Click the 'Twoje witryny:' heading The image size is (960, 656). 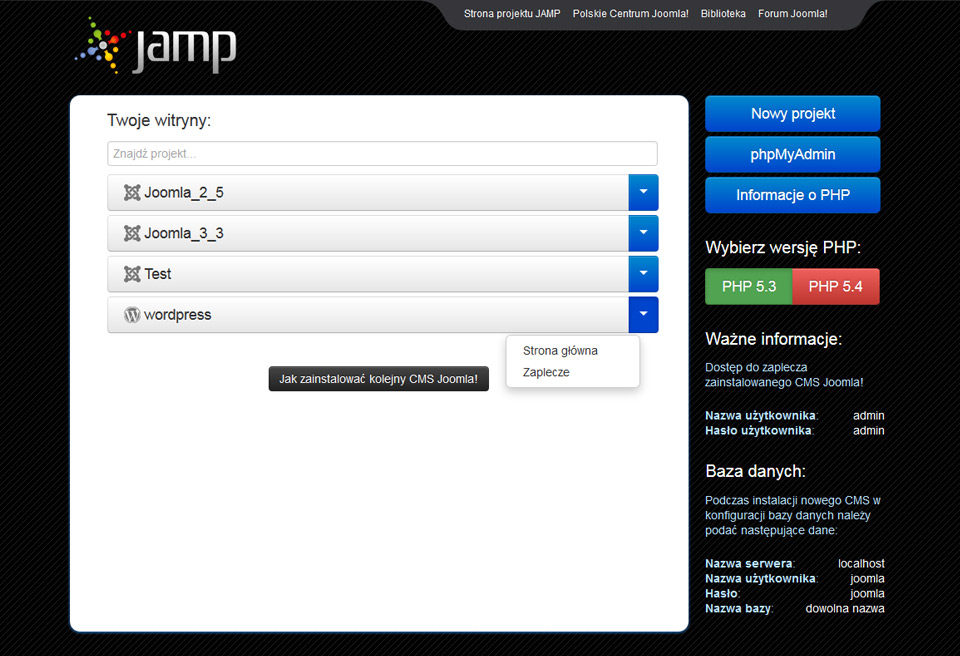click(159, 120)
